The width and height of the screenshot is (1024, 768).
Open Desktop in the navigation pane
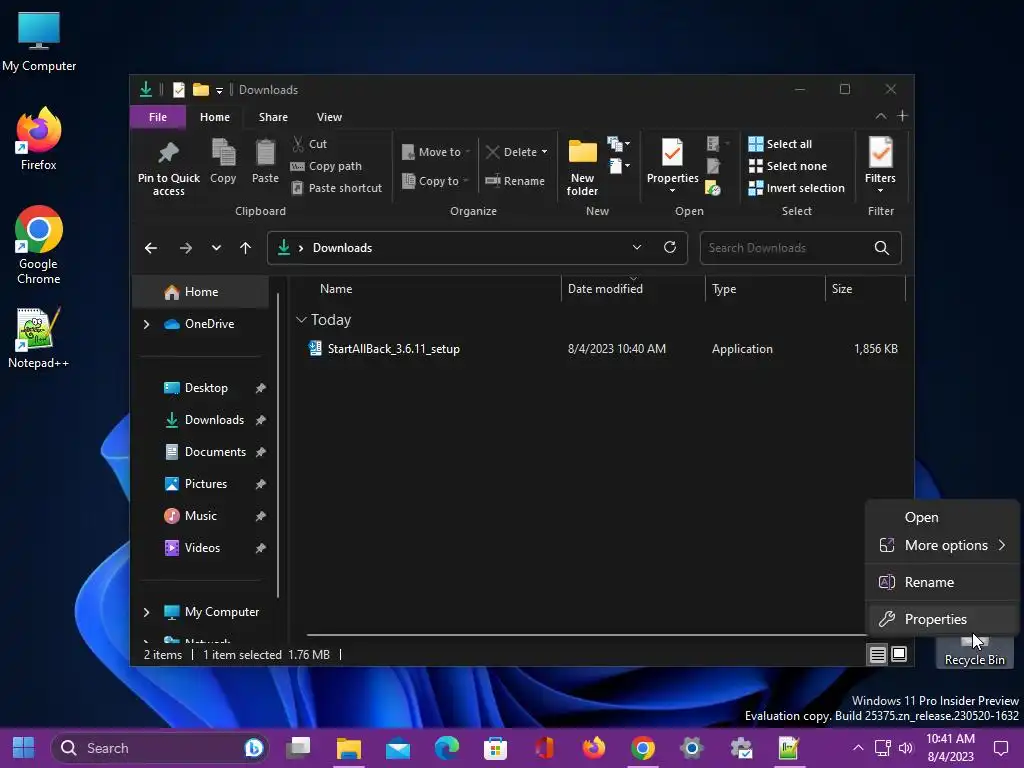point(206,388)
